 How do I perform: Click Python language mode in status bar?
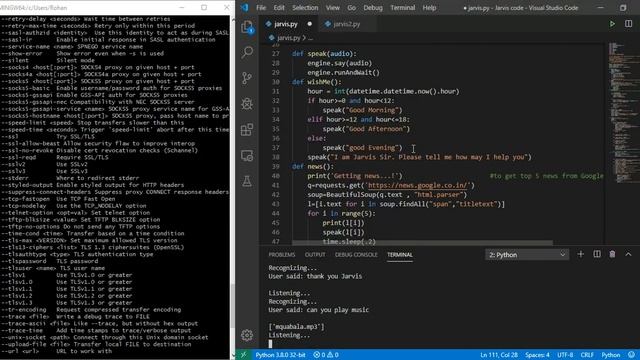click(611, 355)
